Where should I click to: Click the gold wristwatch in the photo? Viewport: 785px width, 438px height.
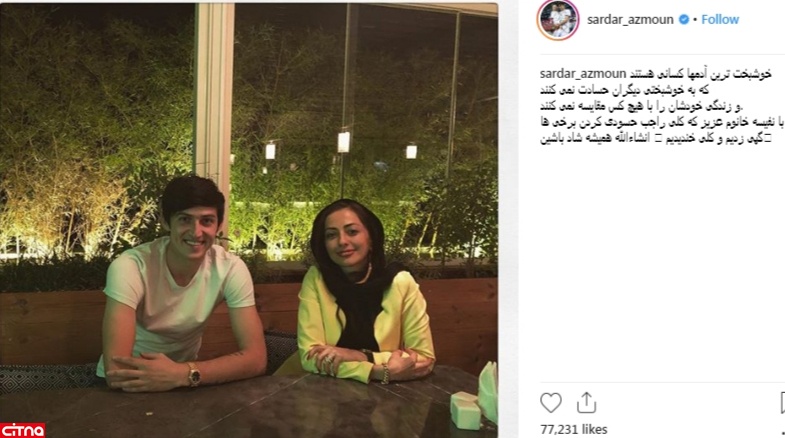[194, 374]
